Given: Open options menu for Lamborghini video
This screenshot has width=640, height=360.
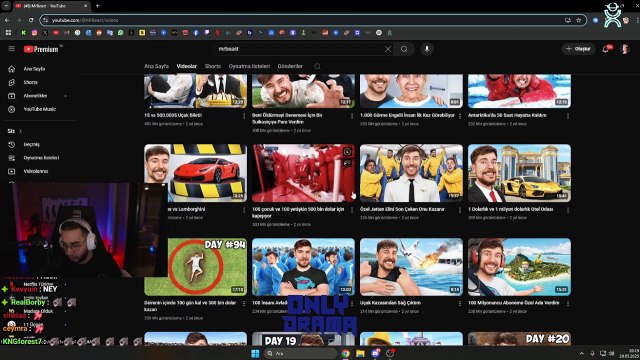Looking at the screenshot, I should (244, 210).
